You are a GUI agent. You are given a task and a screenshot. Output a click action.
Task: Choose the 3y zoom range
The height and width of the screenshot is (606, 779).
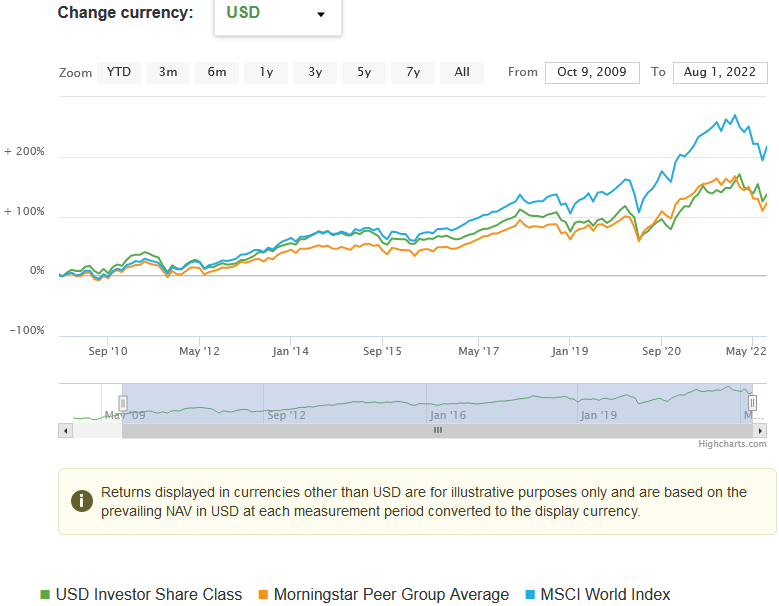point(315,73)
